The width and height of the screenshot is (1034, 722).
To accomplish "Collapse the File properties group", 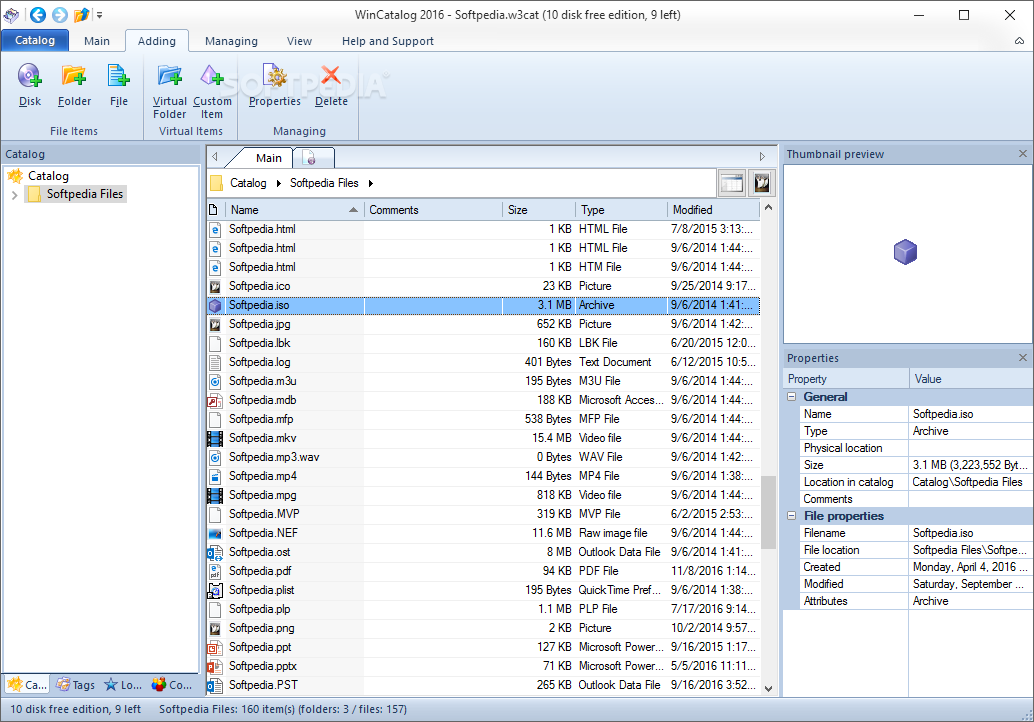I will click(792, 516).
